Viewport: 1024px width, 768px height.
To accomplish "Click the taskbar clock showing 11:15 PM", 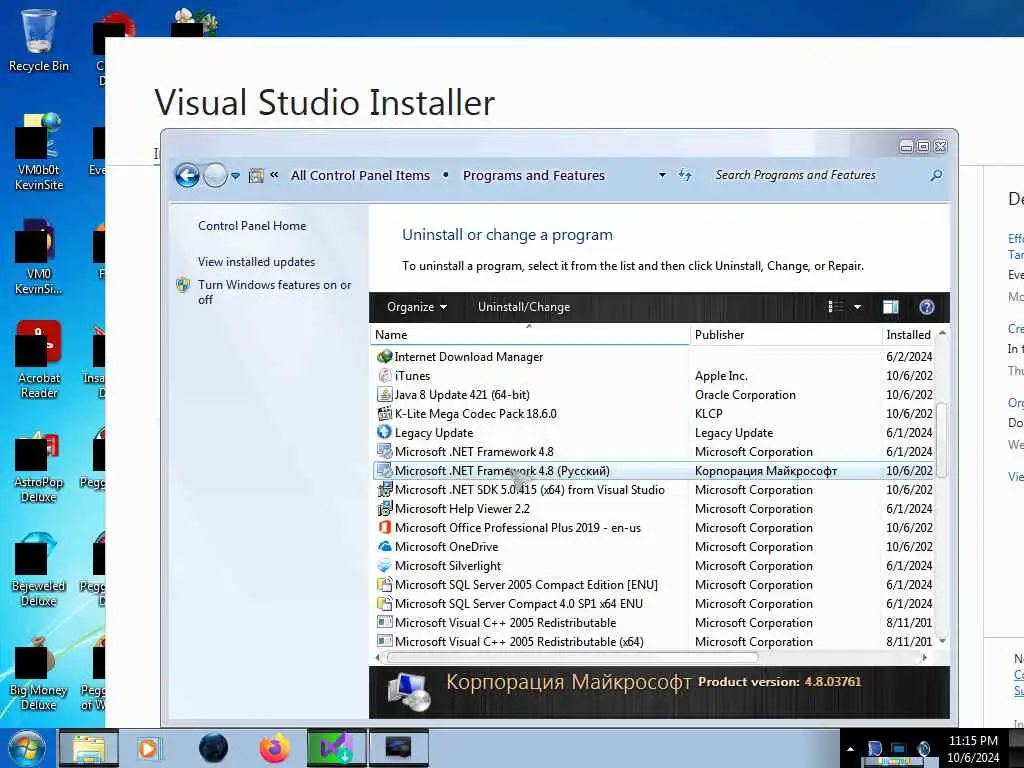I will (973, 749).
